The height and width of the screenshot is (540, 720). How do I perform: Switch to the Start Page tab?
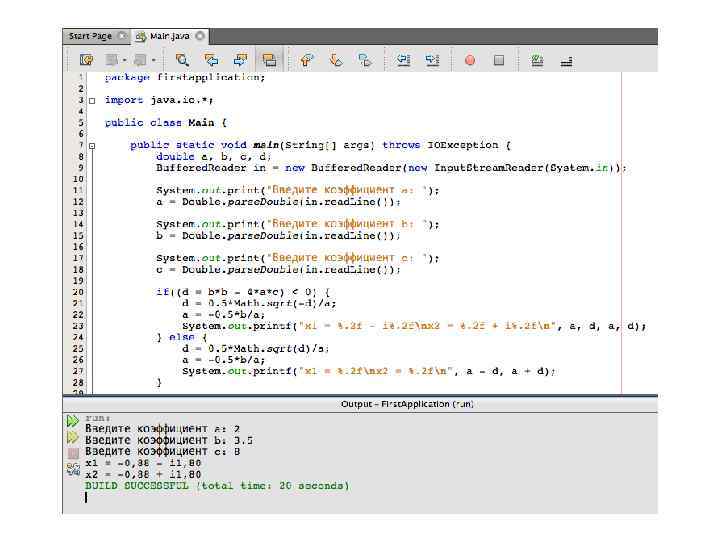[90, 36]
